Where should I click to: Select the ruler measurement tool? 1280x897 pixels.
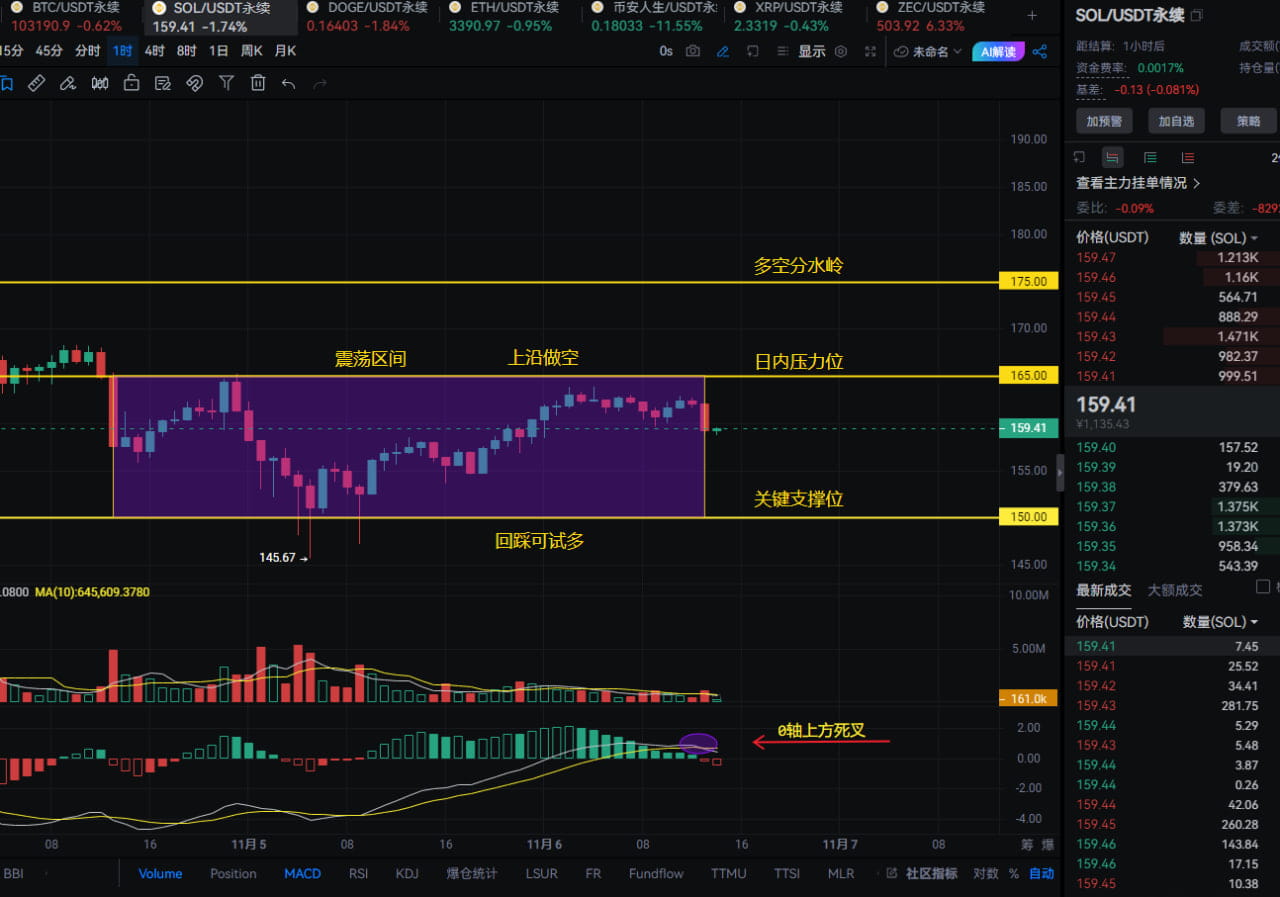click(36, 84)
